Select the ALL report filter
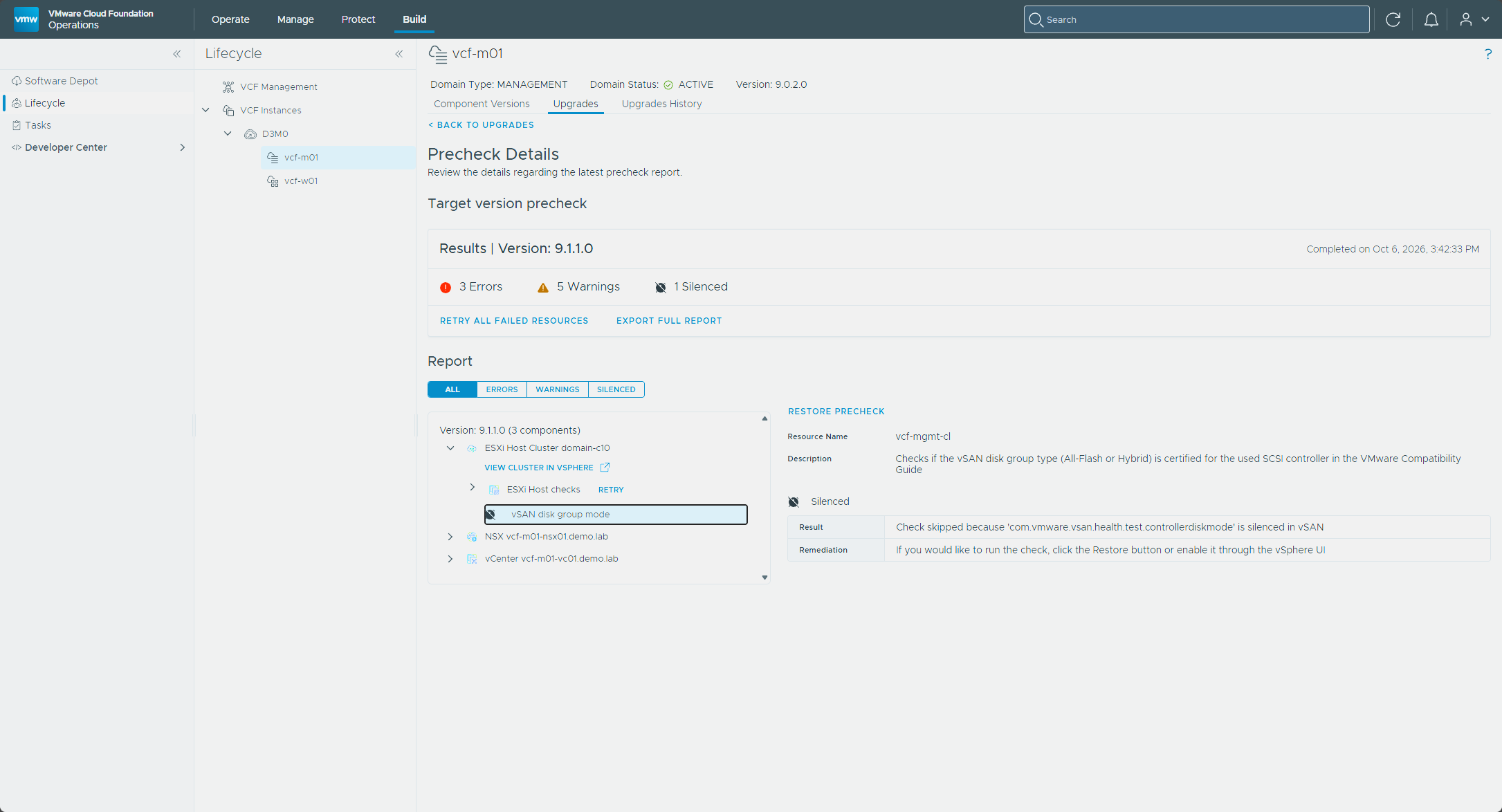 tap(452, 389)
